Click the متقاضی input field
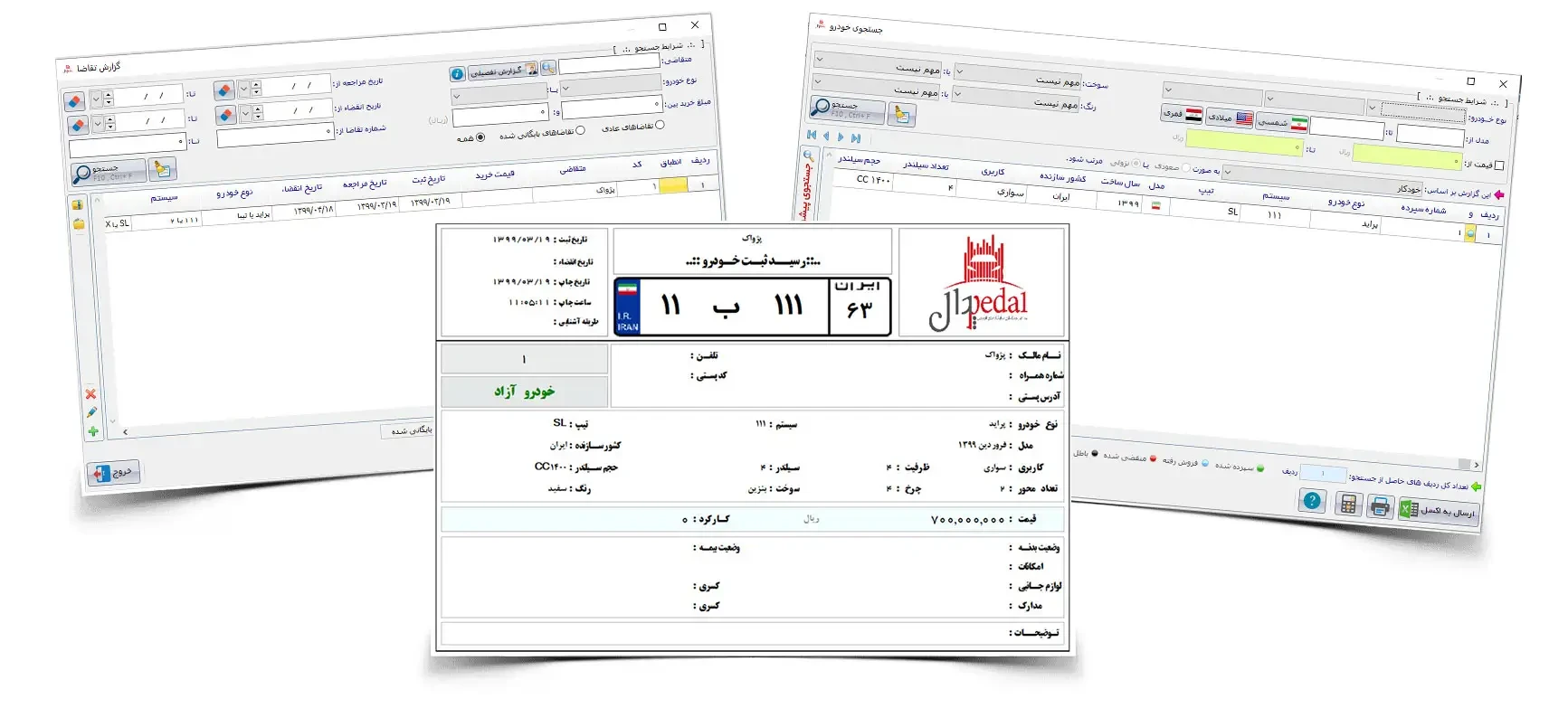 tap(610, 64)
